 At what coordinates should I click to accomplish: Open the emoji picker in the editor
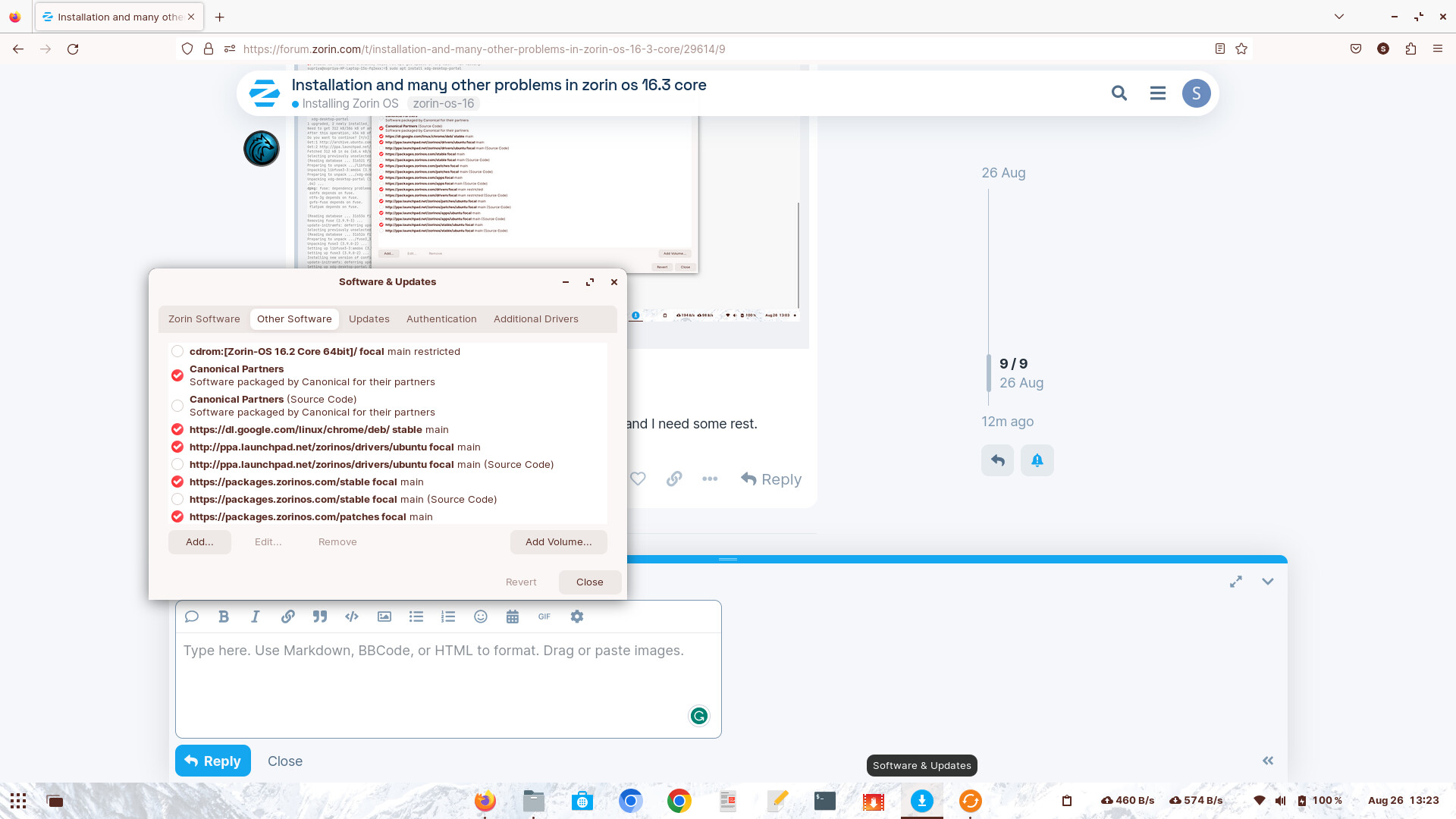pos(481,617)
